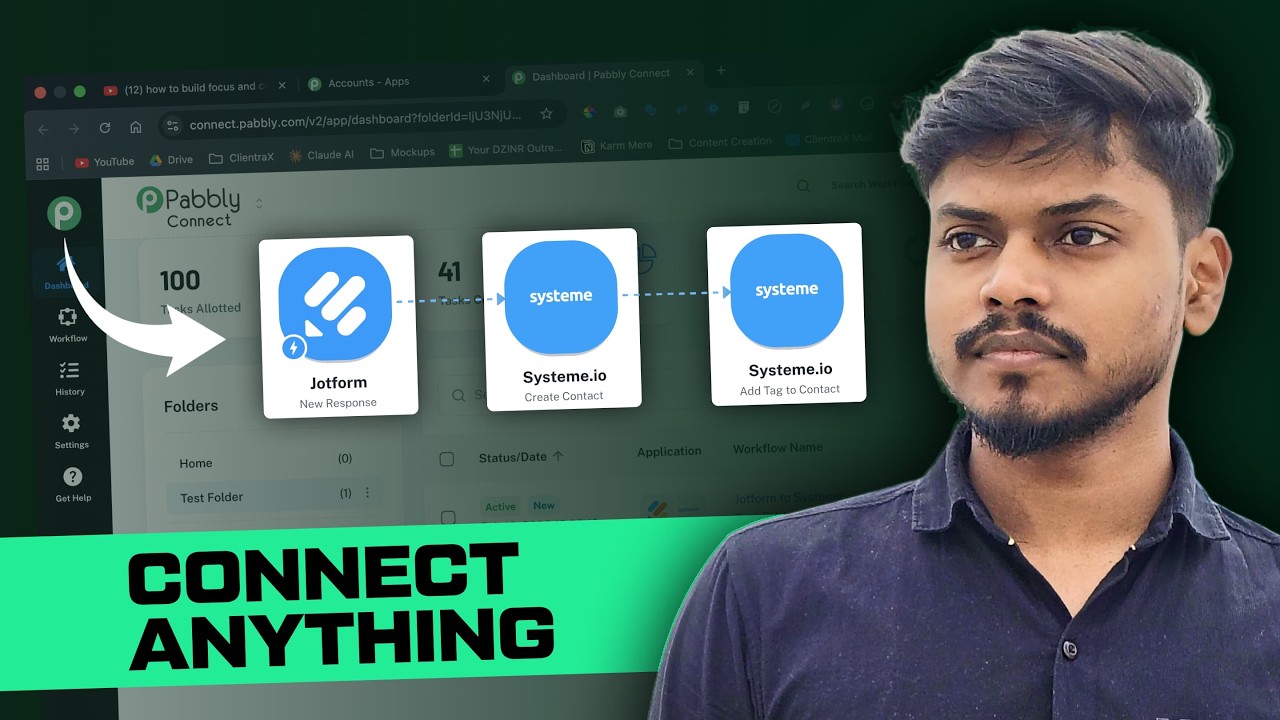Screen dimensions: 1280x720
Task: Click the browser home icon
Action: (135, 126)
